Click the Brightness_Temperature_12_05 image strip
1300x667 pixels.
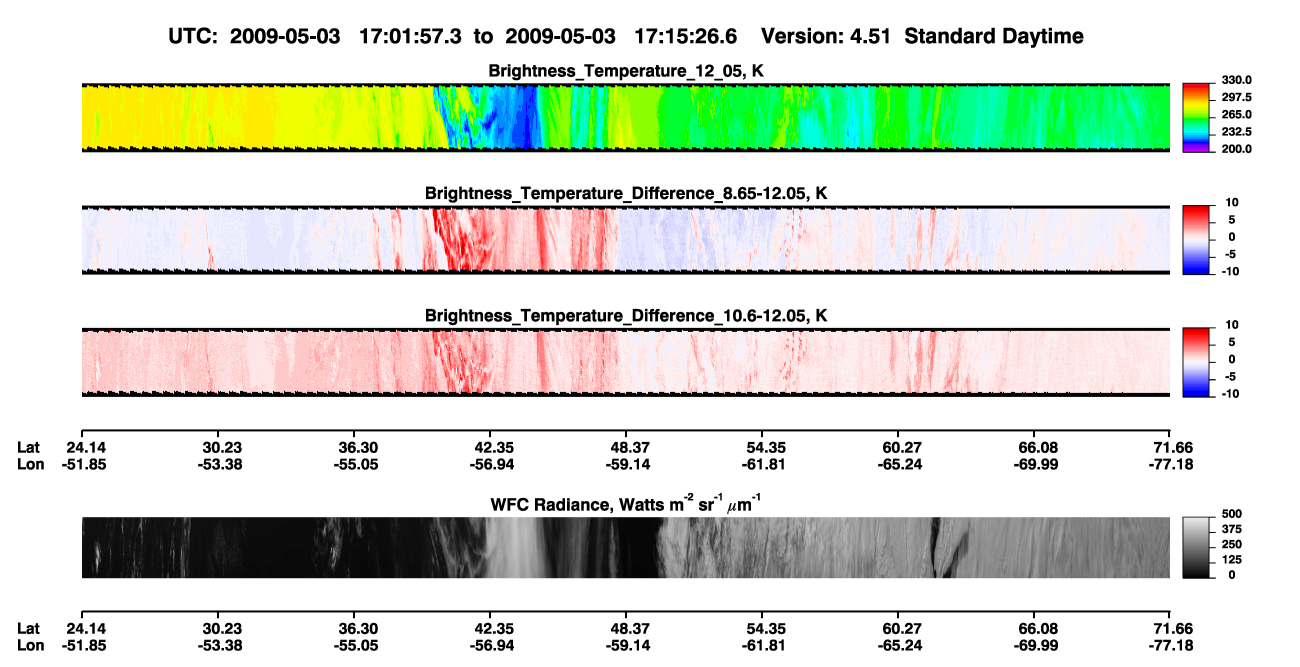[625, 117]
